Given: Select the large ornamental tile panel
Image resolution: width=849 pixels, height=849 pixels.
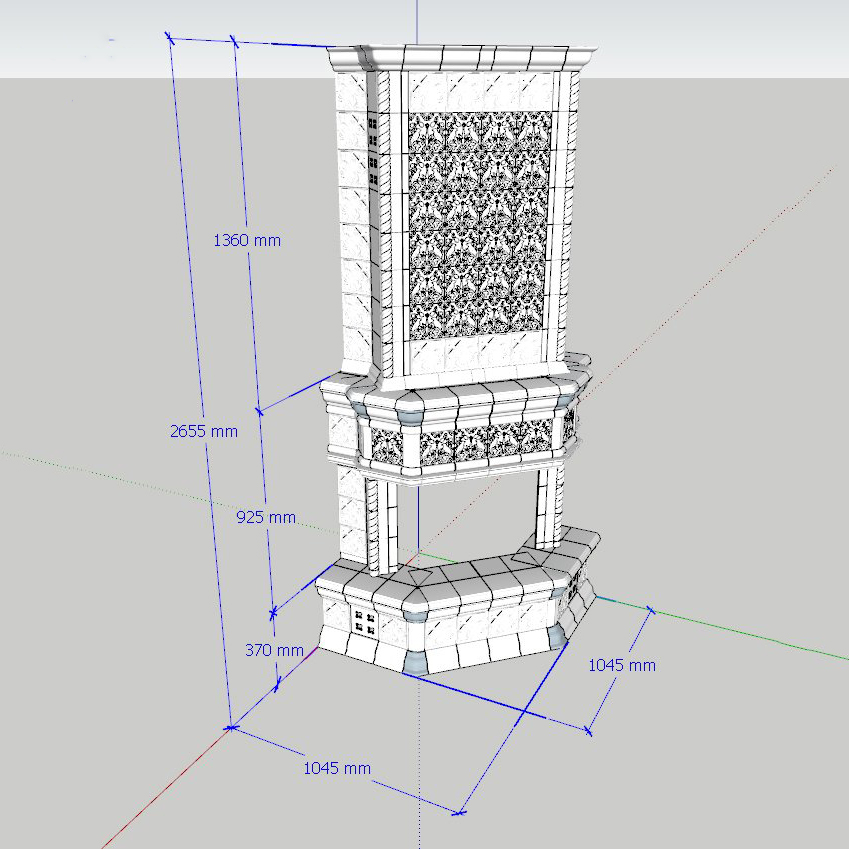Looking at the screenshot, I should [x=477, y=223].
